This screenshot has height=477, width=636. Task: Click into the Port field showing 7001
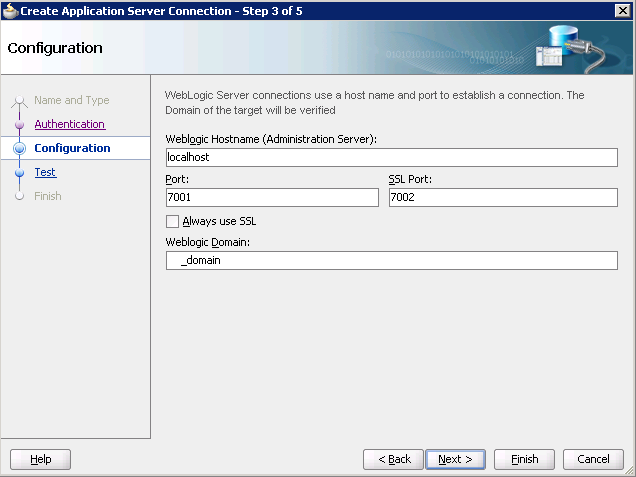pyautogui.click(x=272, y=198)
